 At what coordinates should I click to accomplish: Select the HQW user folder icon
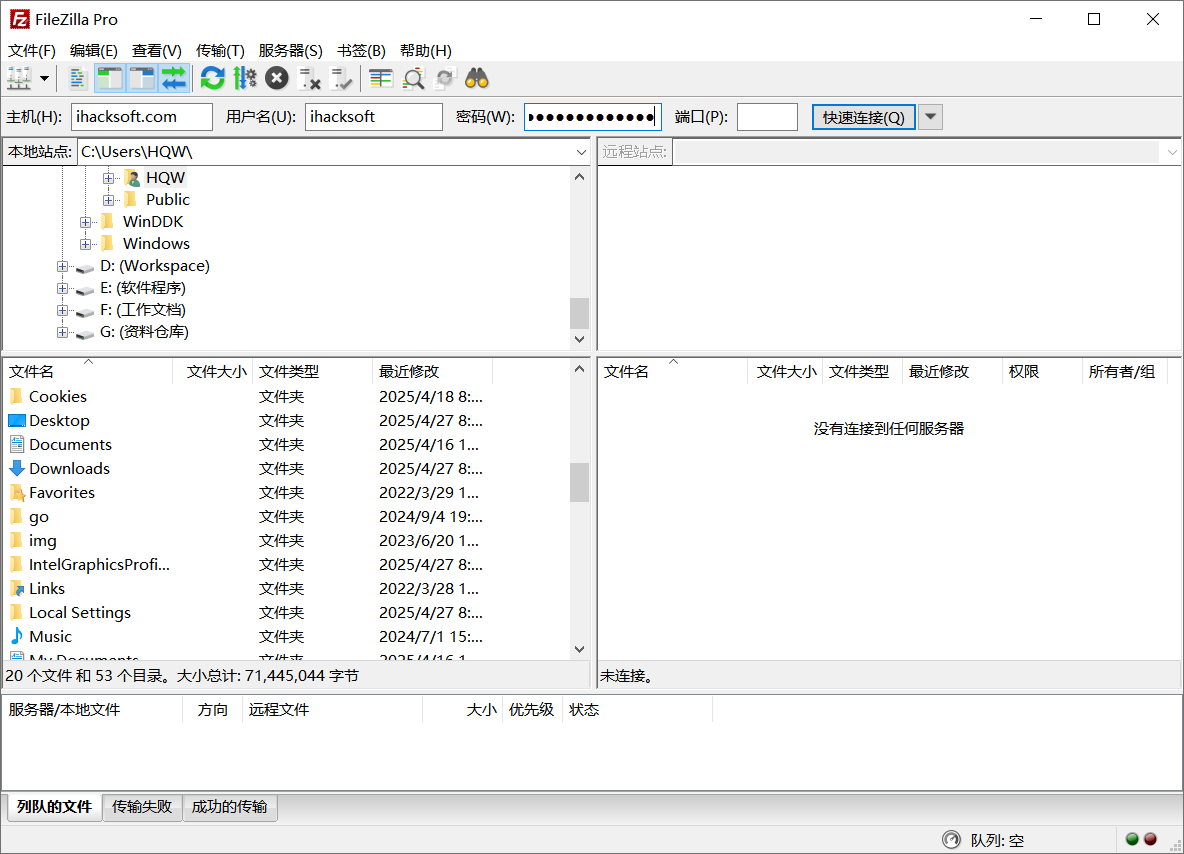[132, 178]
